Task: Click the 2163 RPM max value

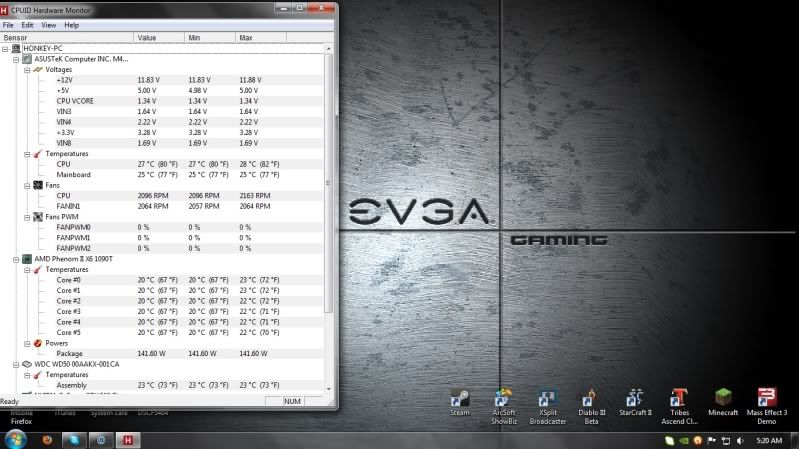Action: point(255,196)
